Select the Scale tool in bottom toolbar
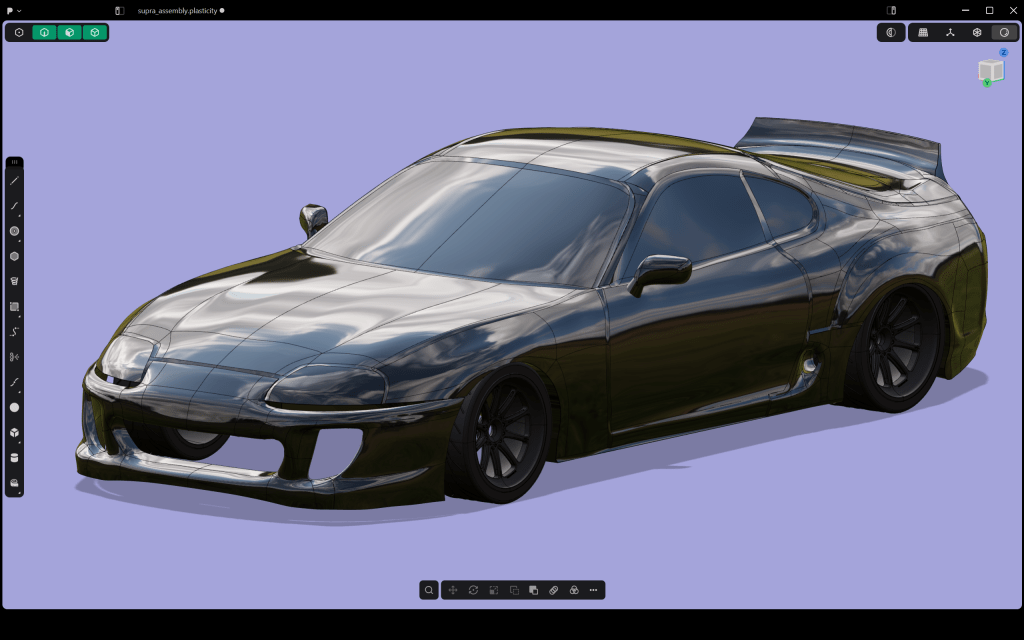Image resolution: width=1024 pixels, height=640 pixels. [493, 590]
